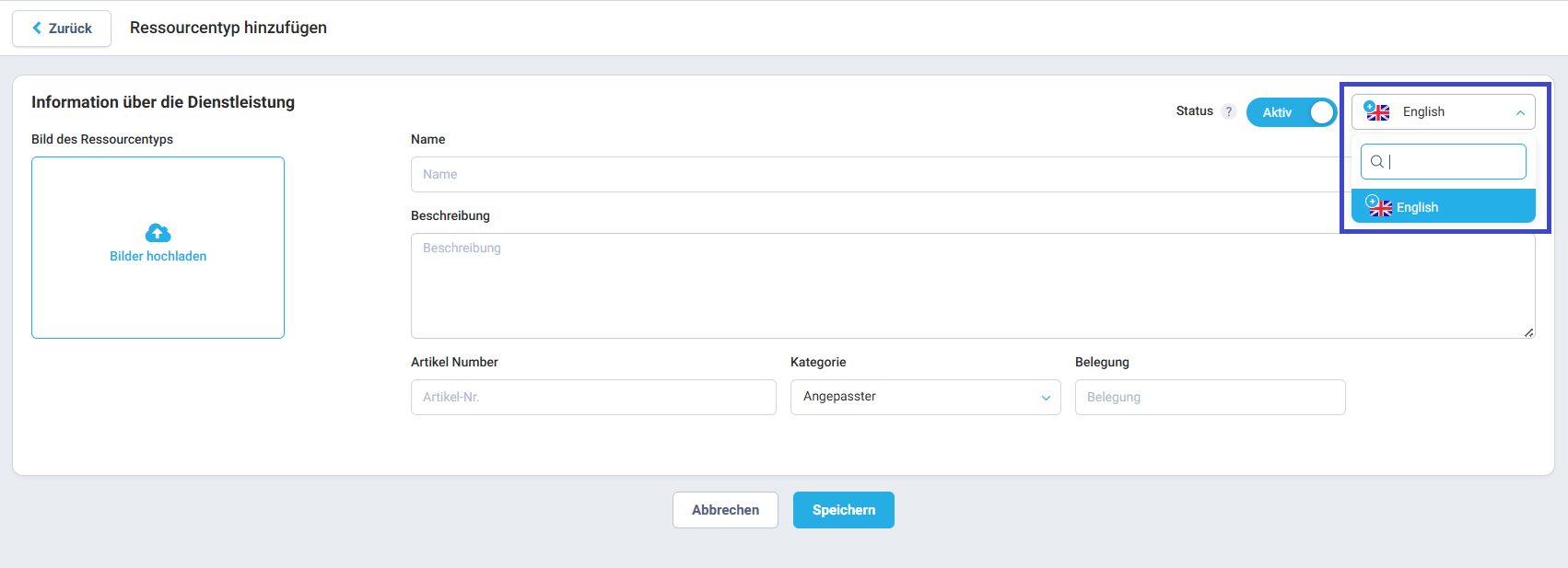Click the Bilder hochladen link
Viewport: 1568px width, 568px height.
158,257
